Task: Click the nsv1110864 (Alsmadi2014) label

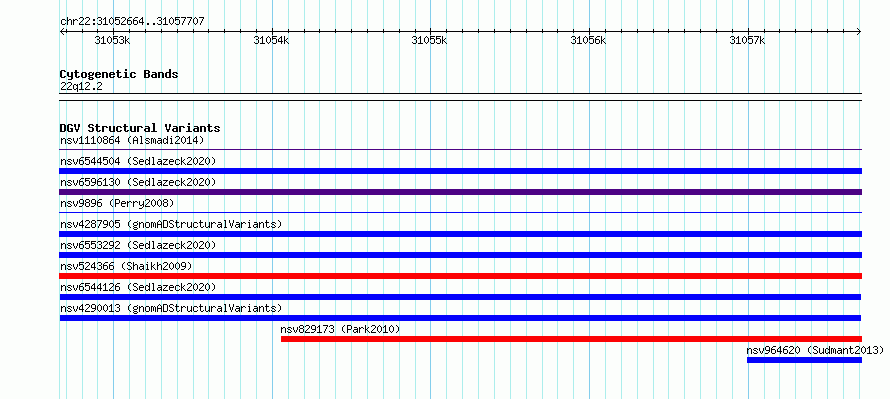Action: [132, 140]
